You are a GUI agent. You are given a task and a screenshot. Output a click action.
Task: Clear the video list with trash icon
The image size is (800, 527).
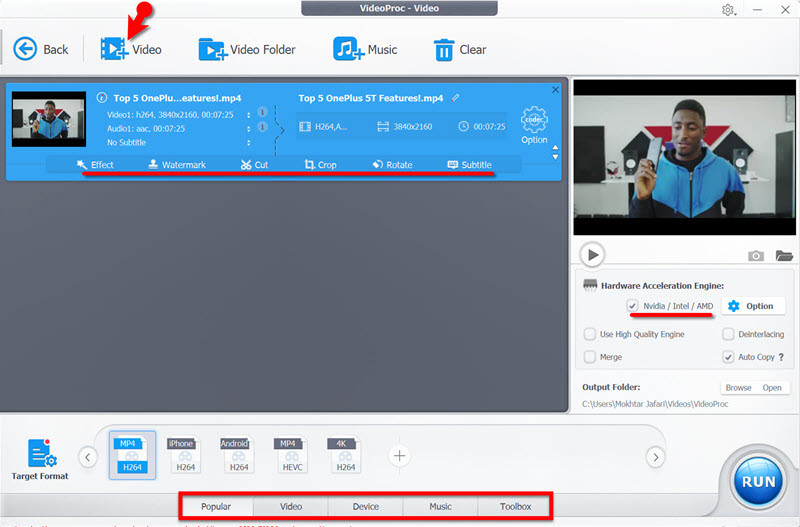point(460,49)
